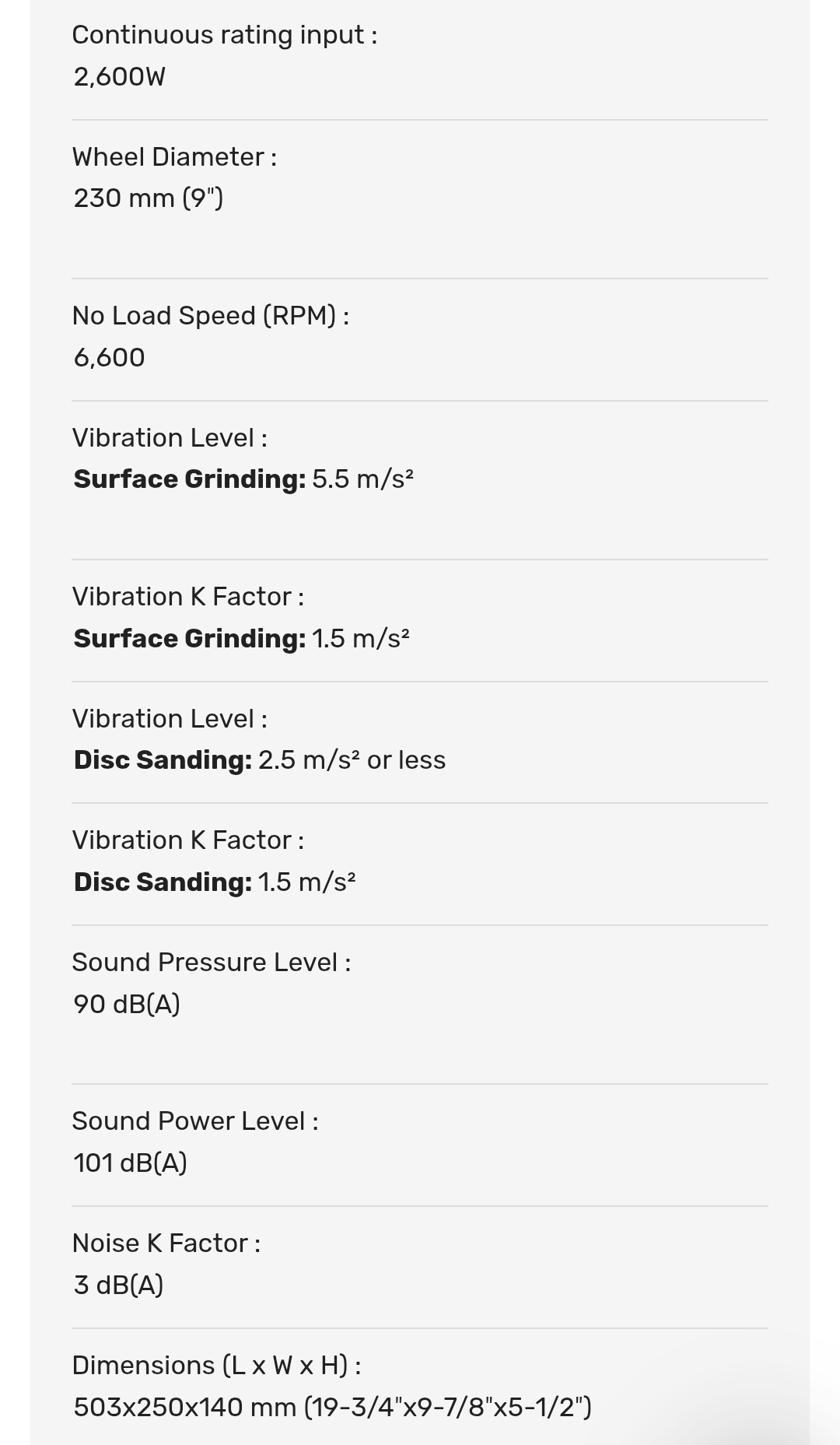Click the Surface Grinding 1.5 m/s² value
This screenshot has height=1445, width=840.
coord(241,639)
